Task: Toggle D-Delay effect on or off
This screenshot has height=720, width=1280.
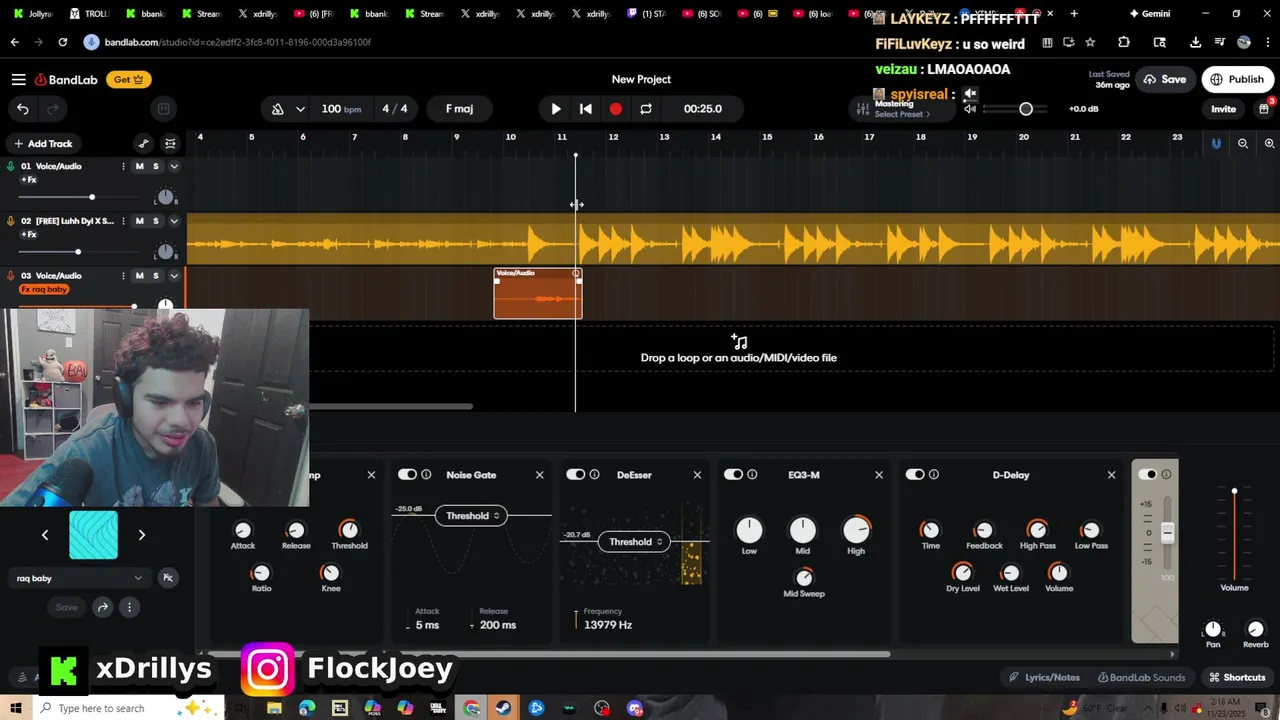Action: [915, 475]
